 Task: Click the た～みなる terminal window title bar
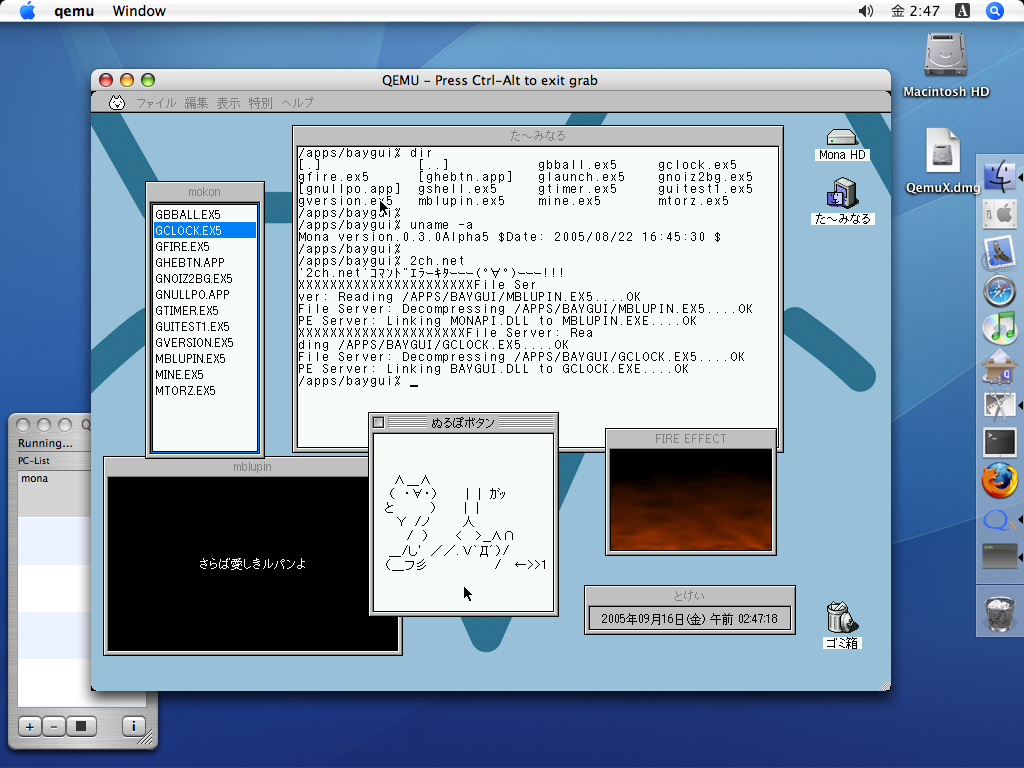coord(537,136)
